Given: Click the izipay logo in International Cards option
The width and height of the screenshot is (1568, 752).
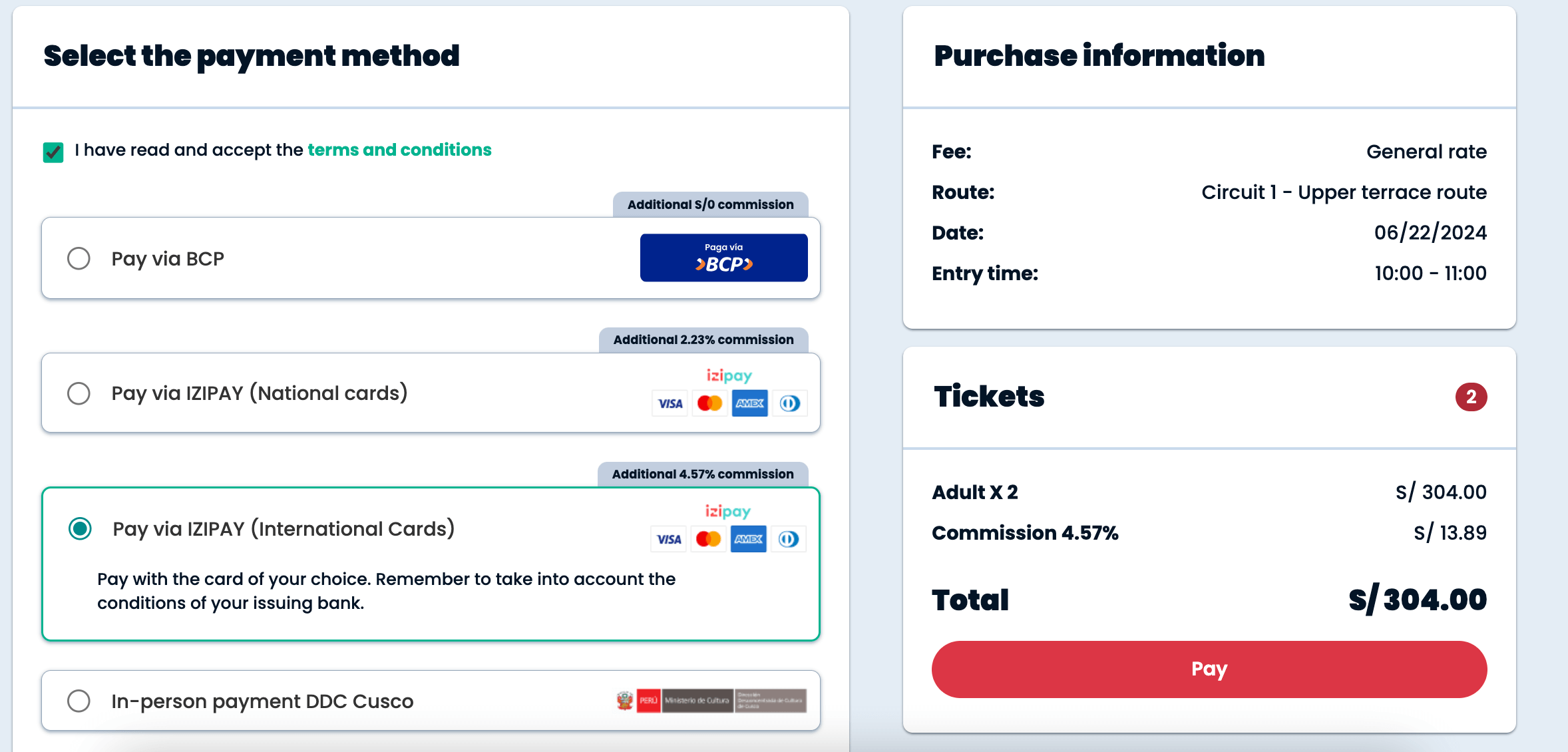Looking at the screenshot, I should point(728,511).
